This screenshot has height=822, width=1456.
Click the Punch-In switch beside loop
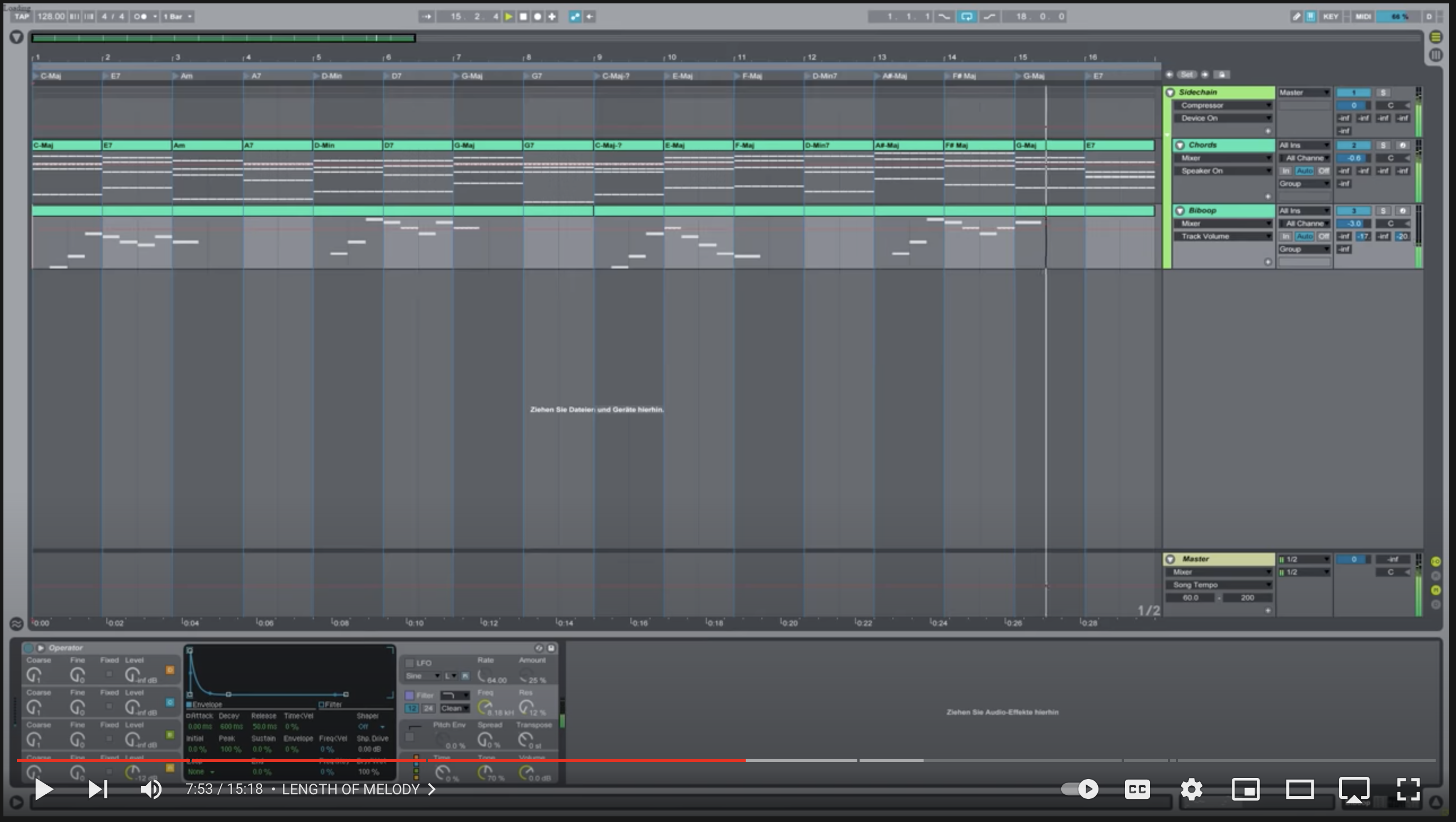click(x=944, y=16)
